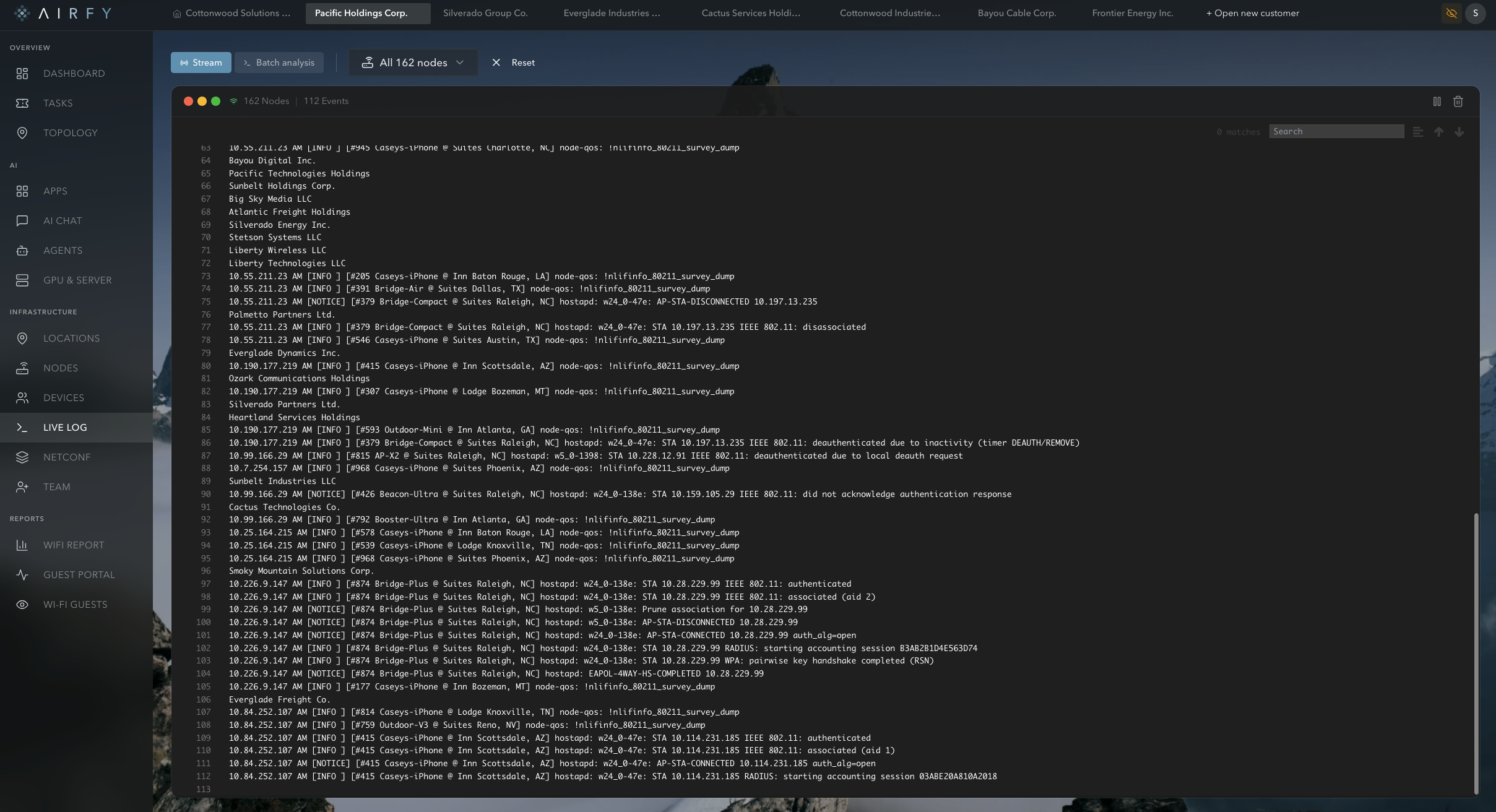Click log line Palmetto Partners Ltd.
This screenshot has width=1496, height=812.
tap(282, 314)
